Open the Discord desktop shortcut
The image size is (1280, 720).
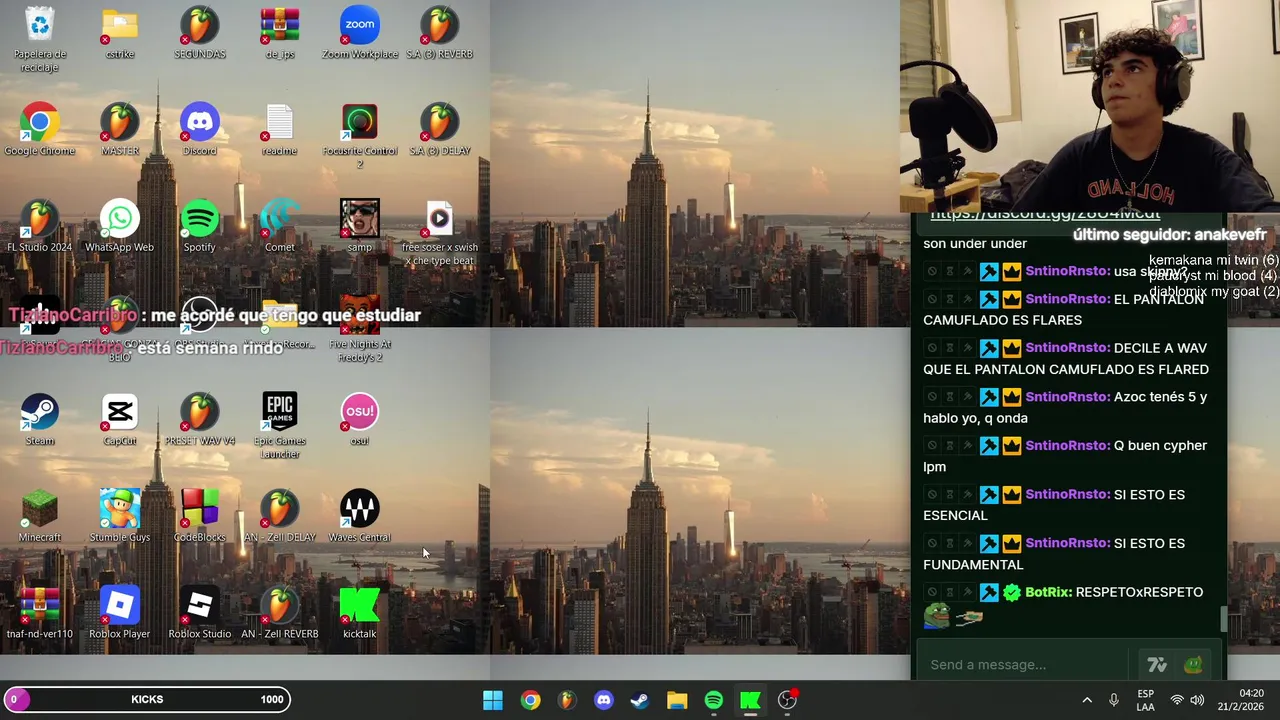pyautogui.click(x=200, y=129)
